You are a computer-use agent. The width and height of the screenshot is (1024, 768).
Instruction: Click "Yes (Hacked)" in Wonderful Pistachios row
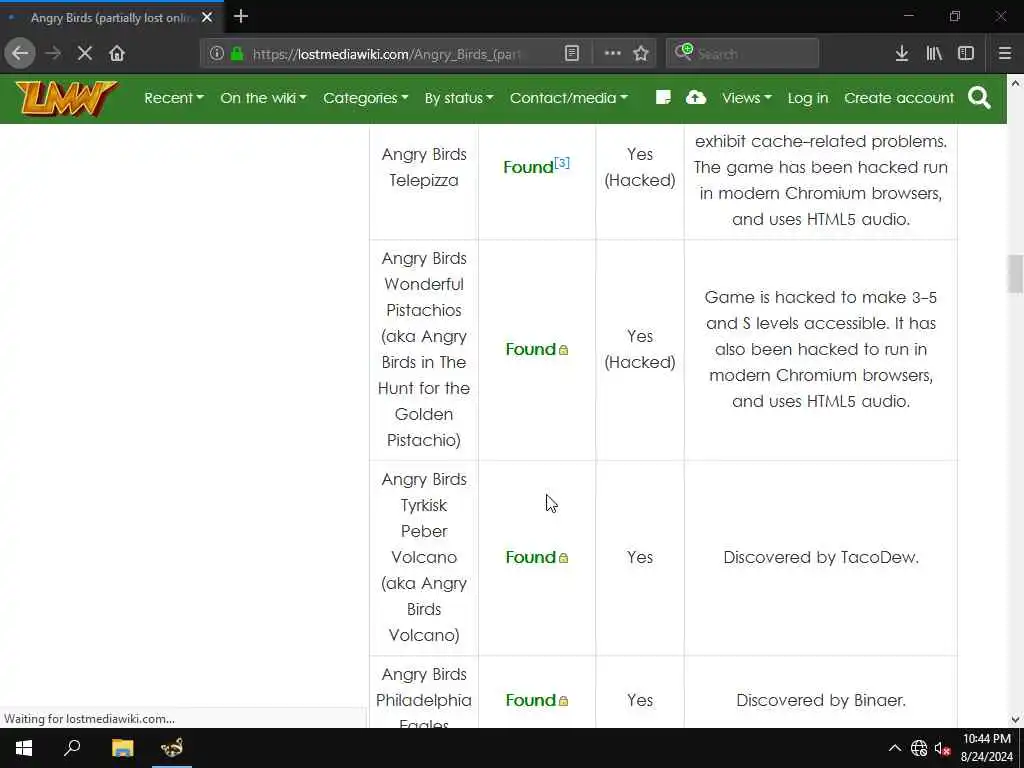(640, 349)
